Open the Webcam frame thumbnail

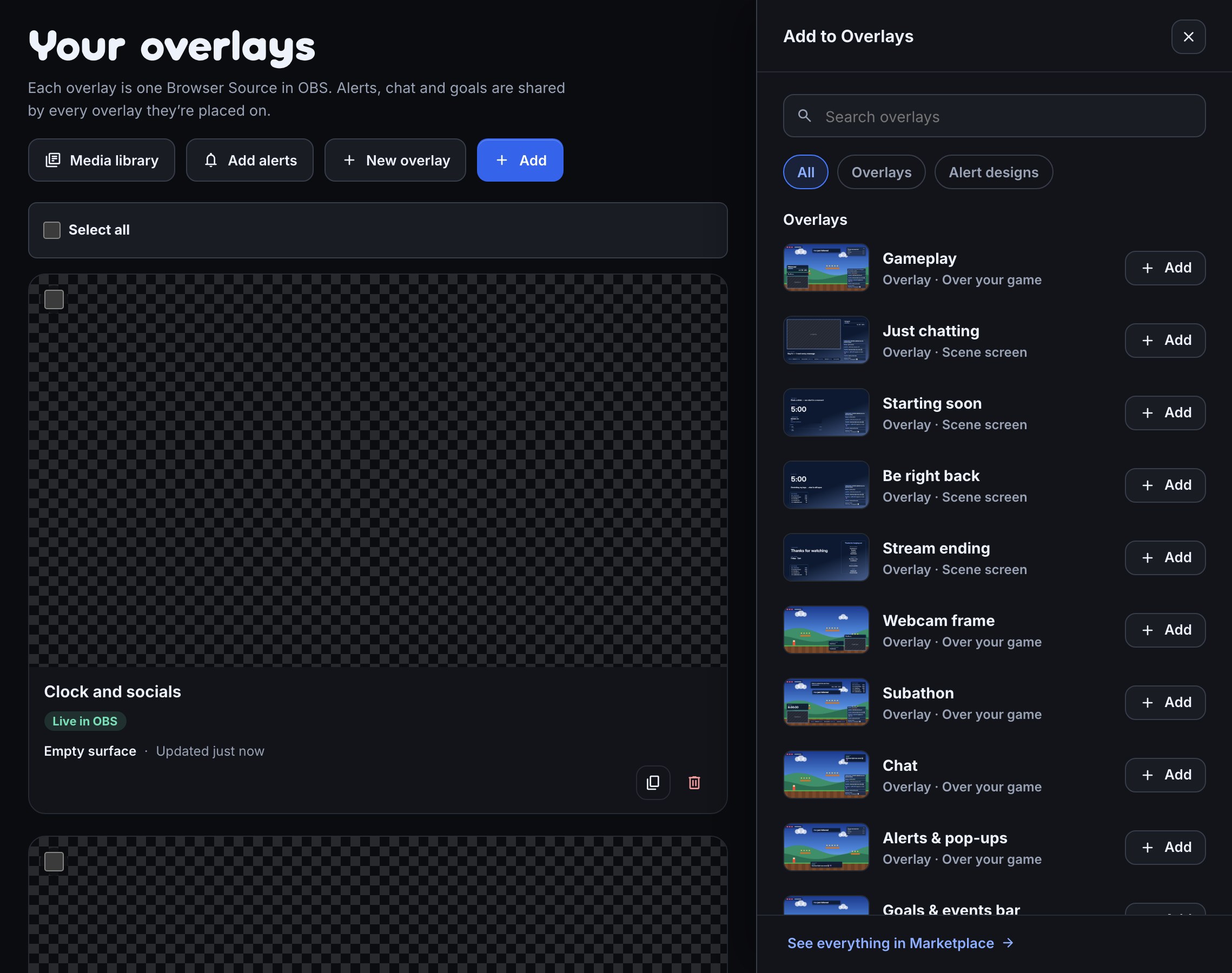[826, 630]
